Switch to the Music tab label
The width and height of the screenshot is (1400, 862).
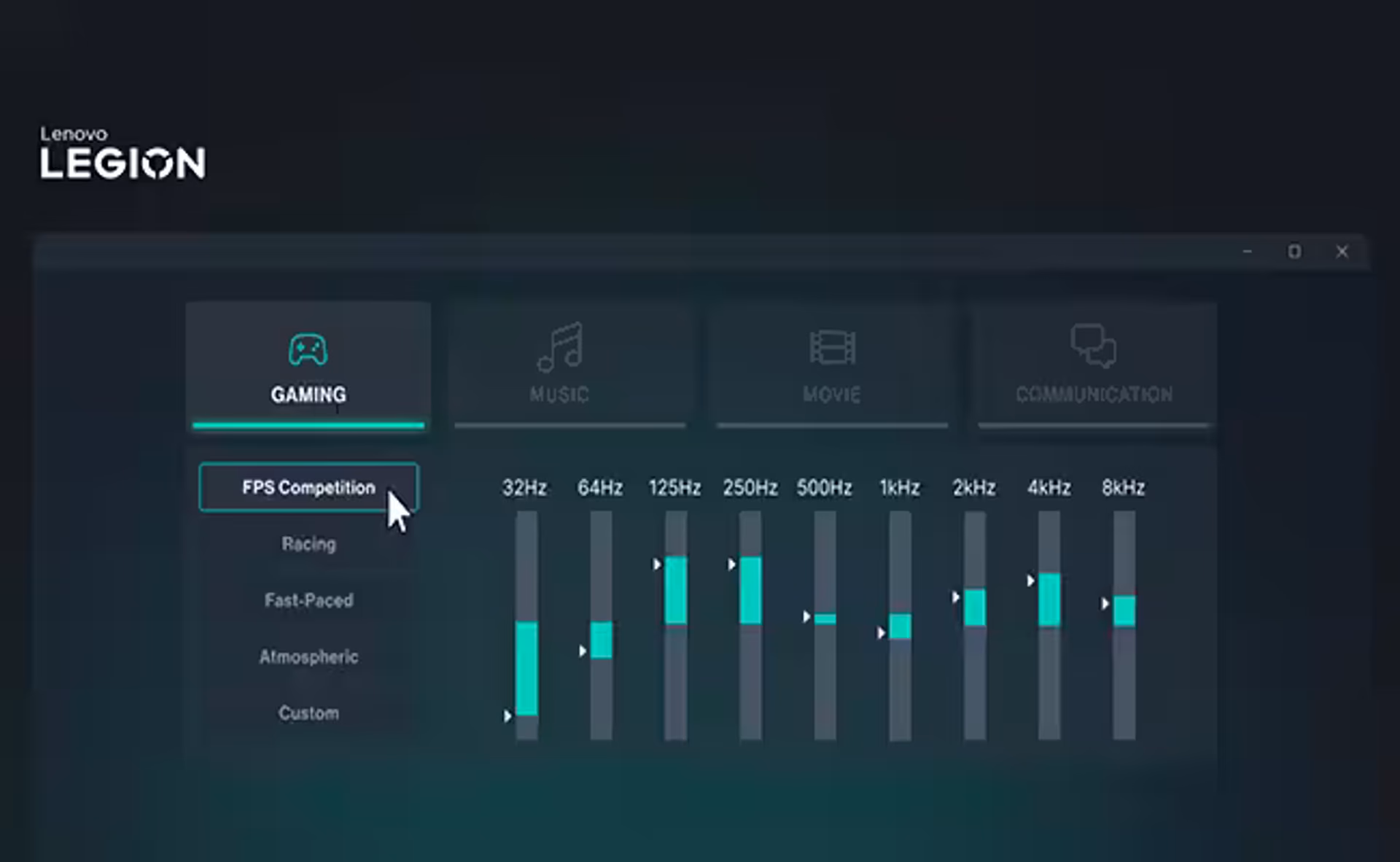coord(559,395)
